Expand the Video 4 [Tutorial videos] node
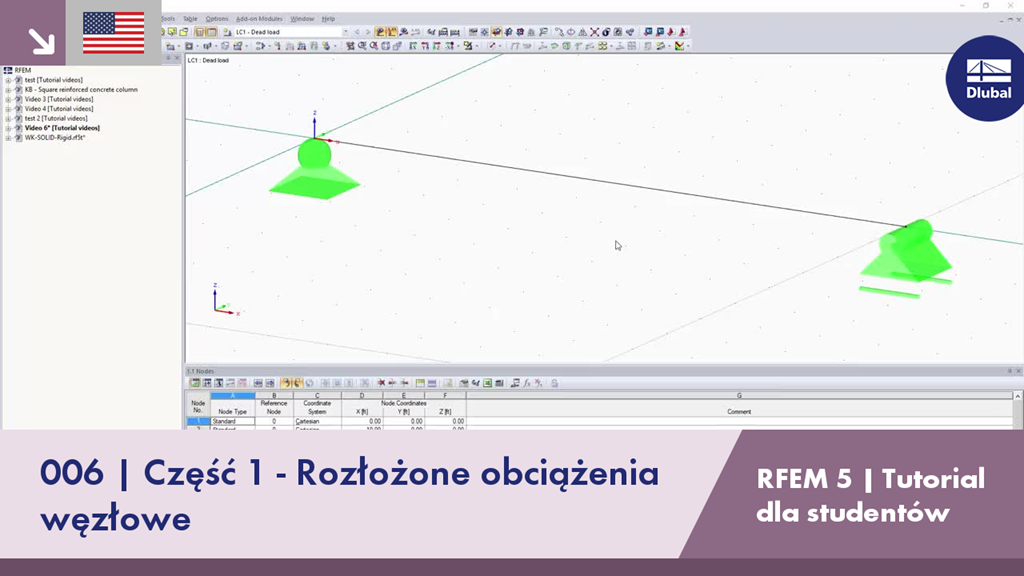The width and height of the screenshot is (1024, 576). click(8, 109)
